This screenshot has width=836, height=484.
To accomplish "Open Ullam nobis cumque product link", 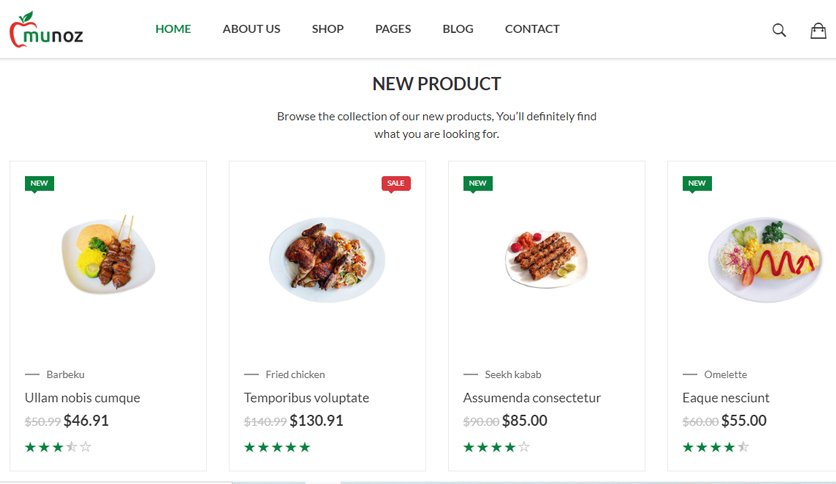I will tap(83, 398).
